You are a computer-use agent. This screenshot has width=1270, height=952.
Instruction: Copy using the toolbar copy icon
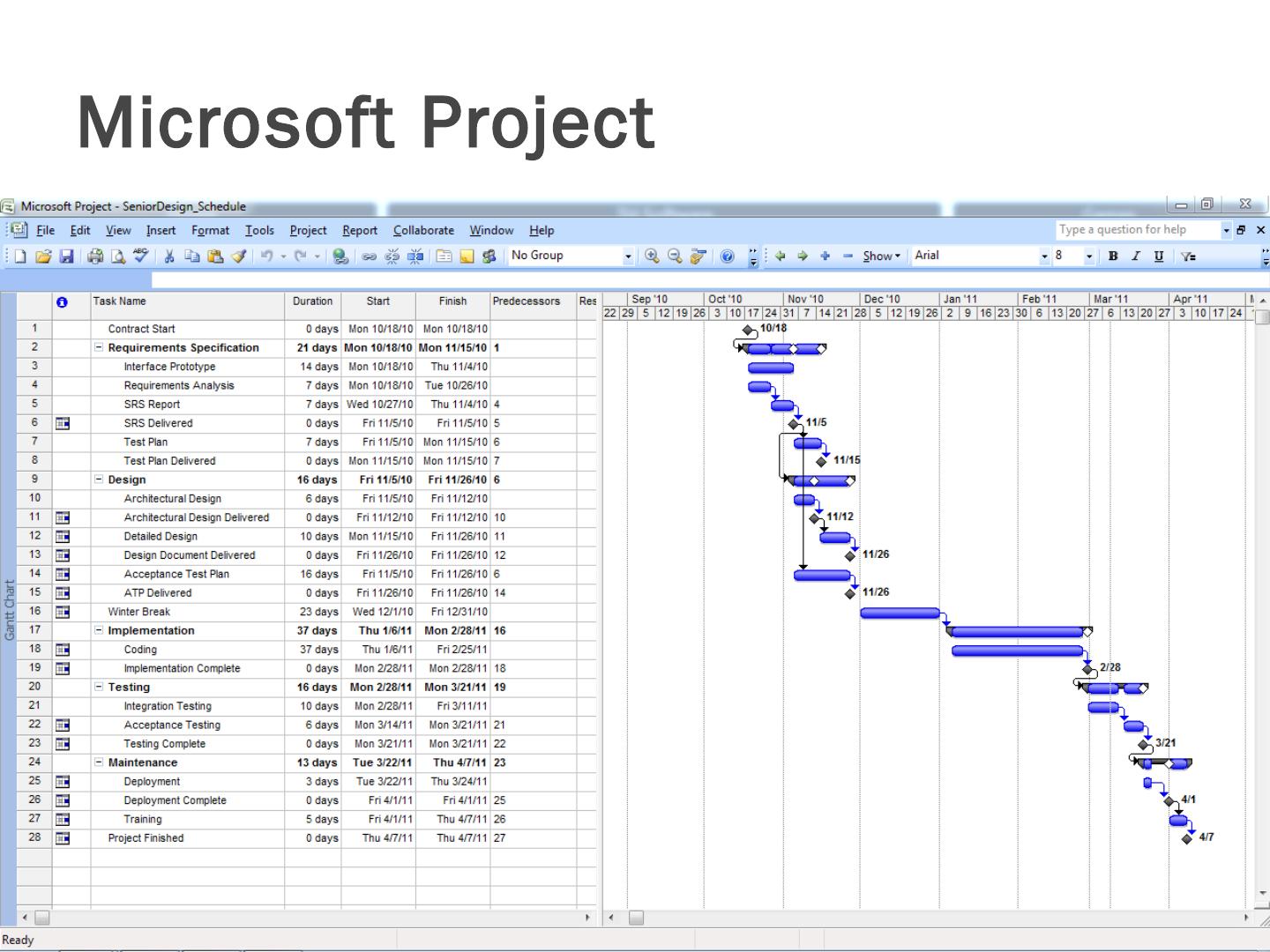[192, 257]
